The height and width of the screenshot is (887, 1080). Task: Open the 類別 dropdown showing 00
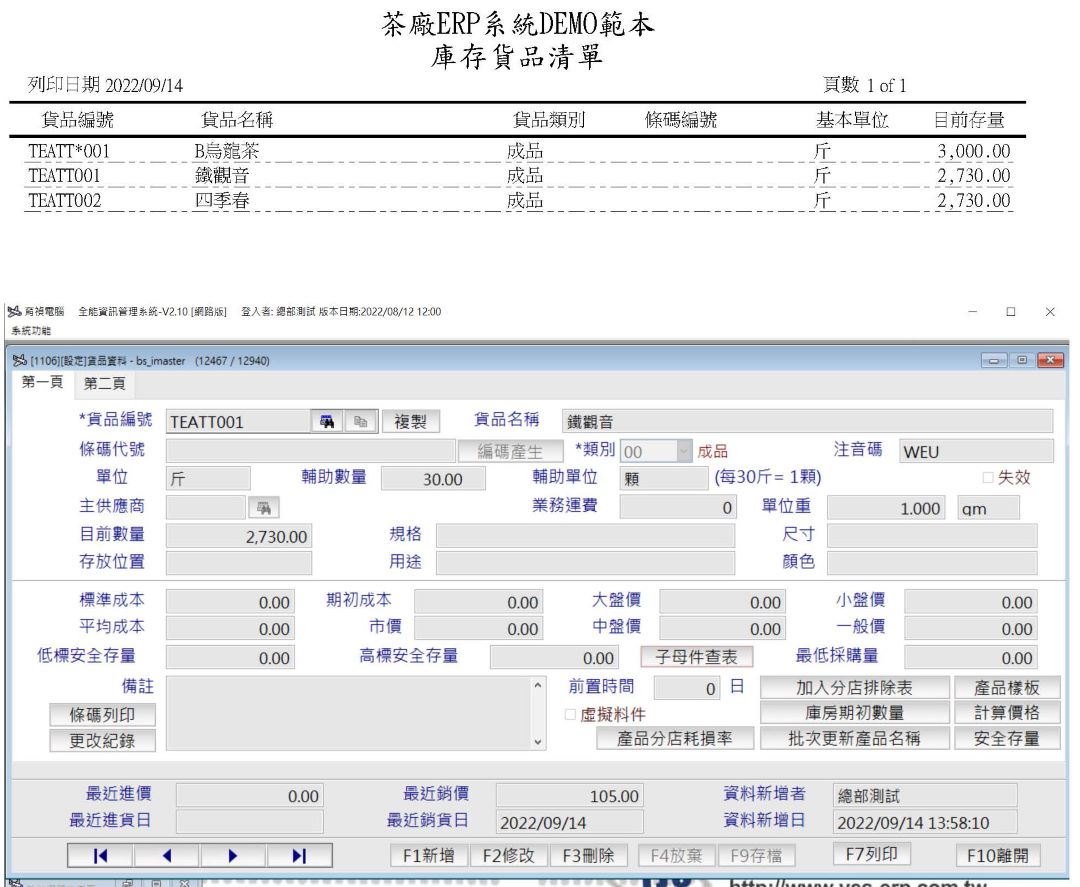683,452
